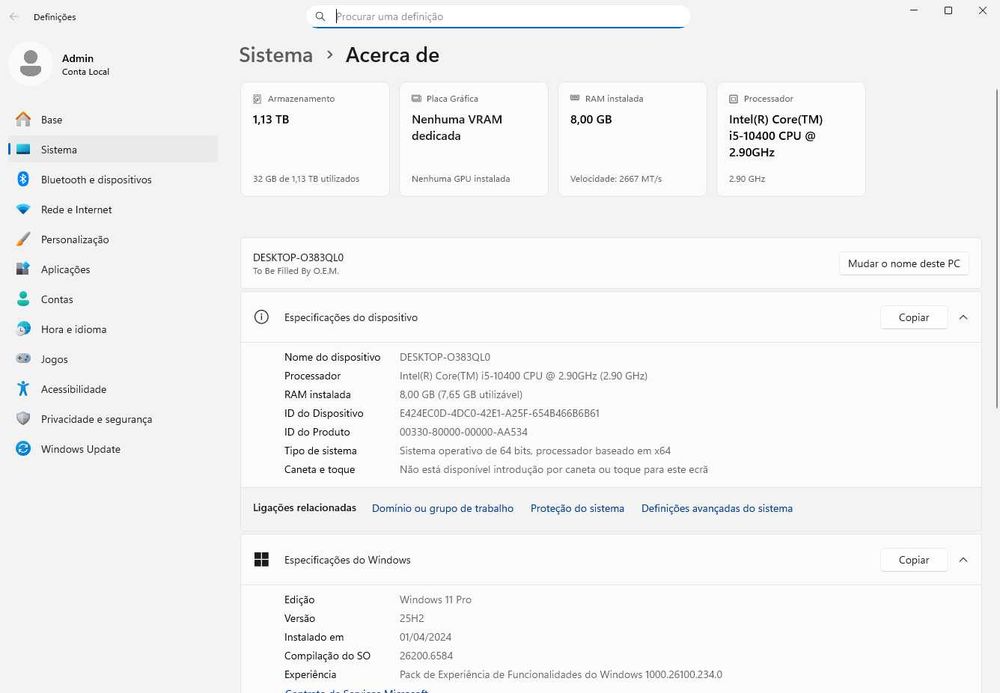Click the Armazenamento card icon
Screen dimensions: 1000x693
pyautogui.click(x=257, y=99)
